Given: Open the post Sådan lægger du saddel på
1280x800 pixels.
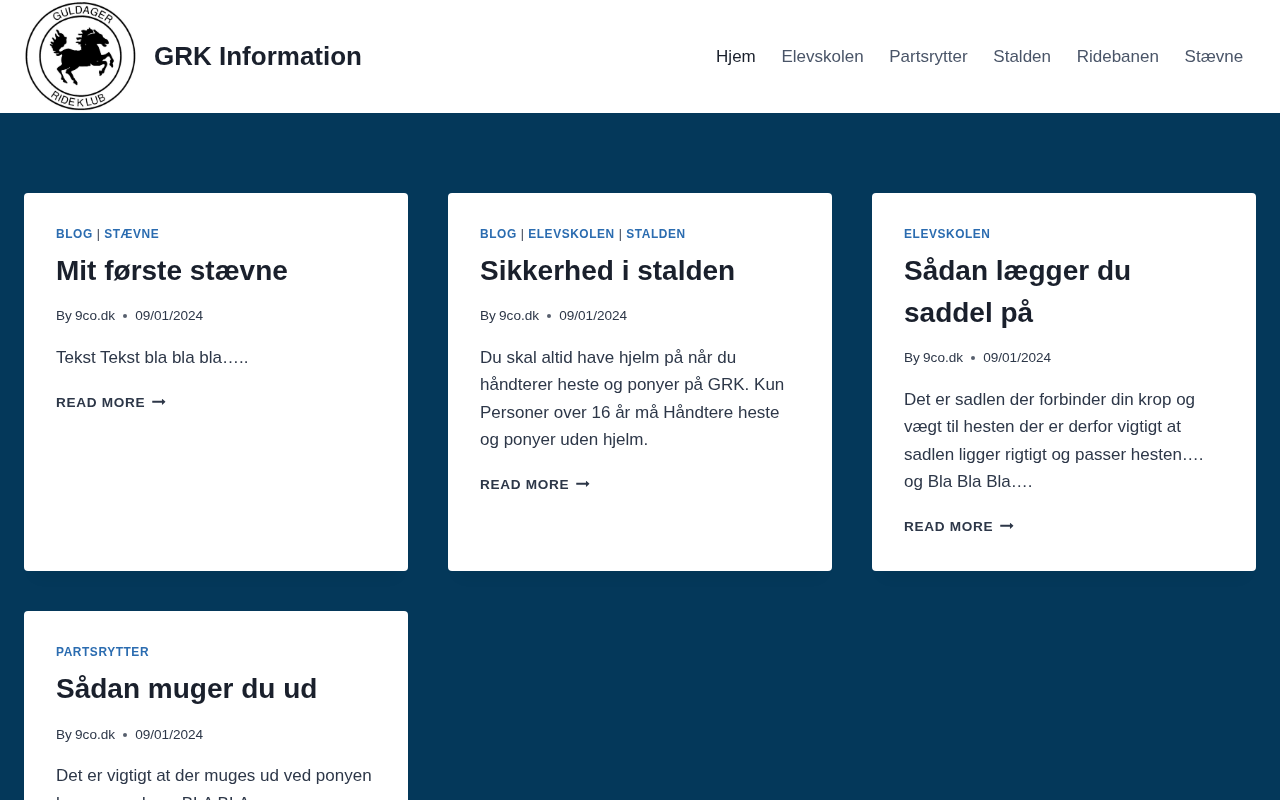Looking at the screenshot, I should coord(1017,291).
